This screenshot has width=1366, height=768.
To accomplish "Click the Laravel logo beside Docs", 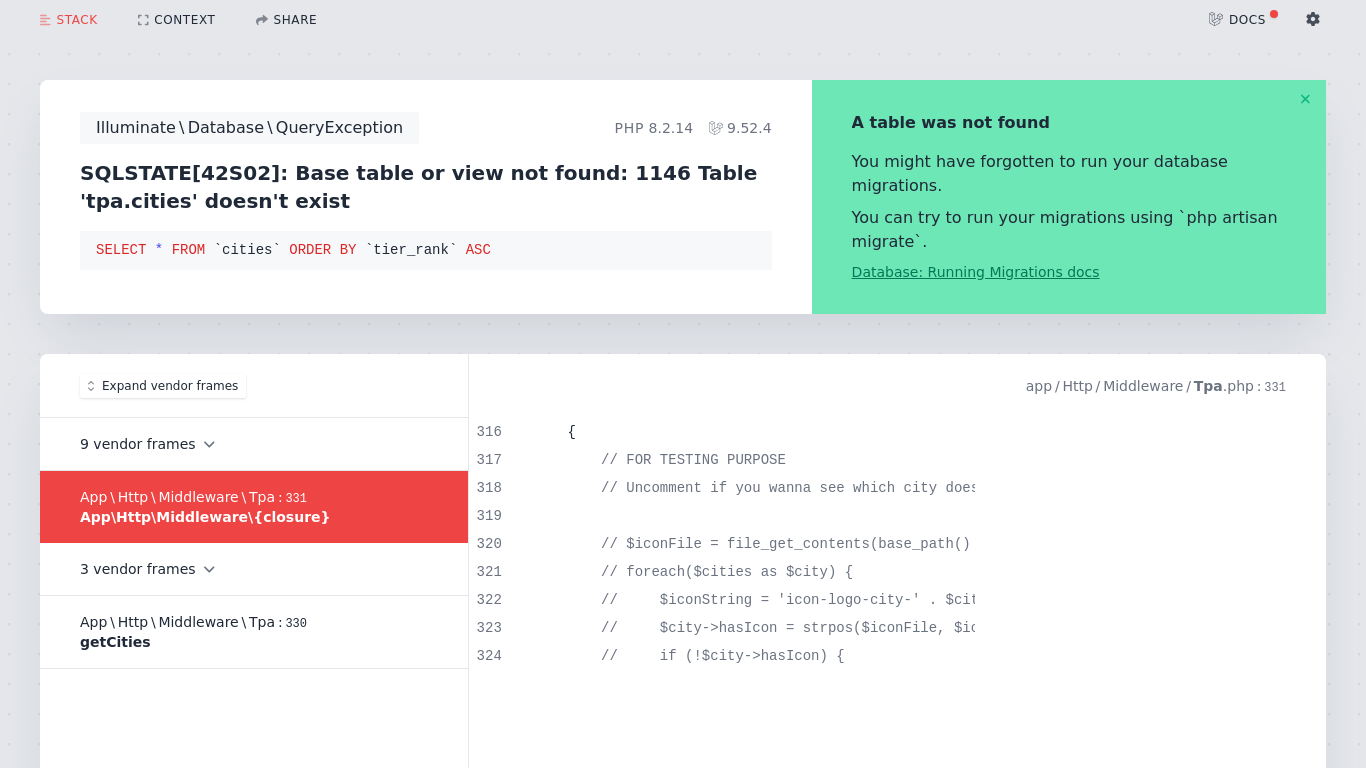I will coord(1216,19).
